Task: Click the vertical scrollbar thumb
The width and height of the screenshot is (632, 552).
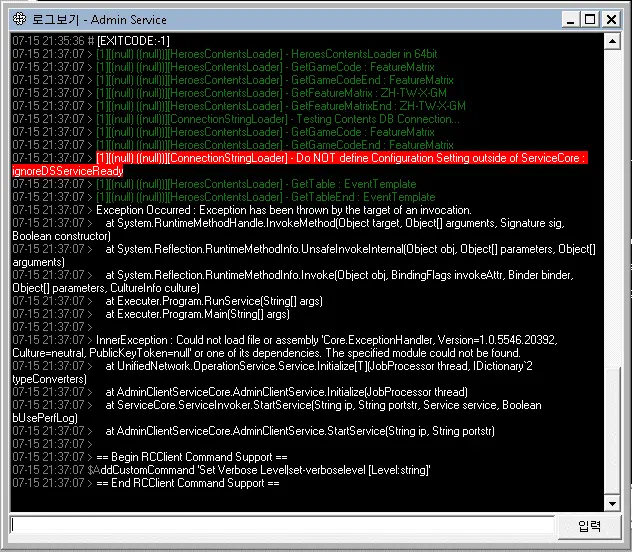Action: (612, 431)
